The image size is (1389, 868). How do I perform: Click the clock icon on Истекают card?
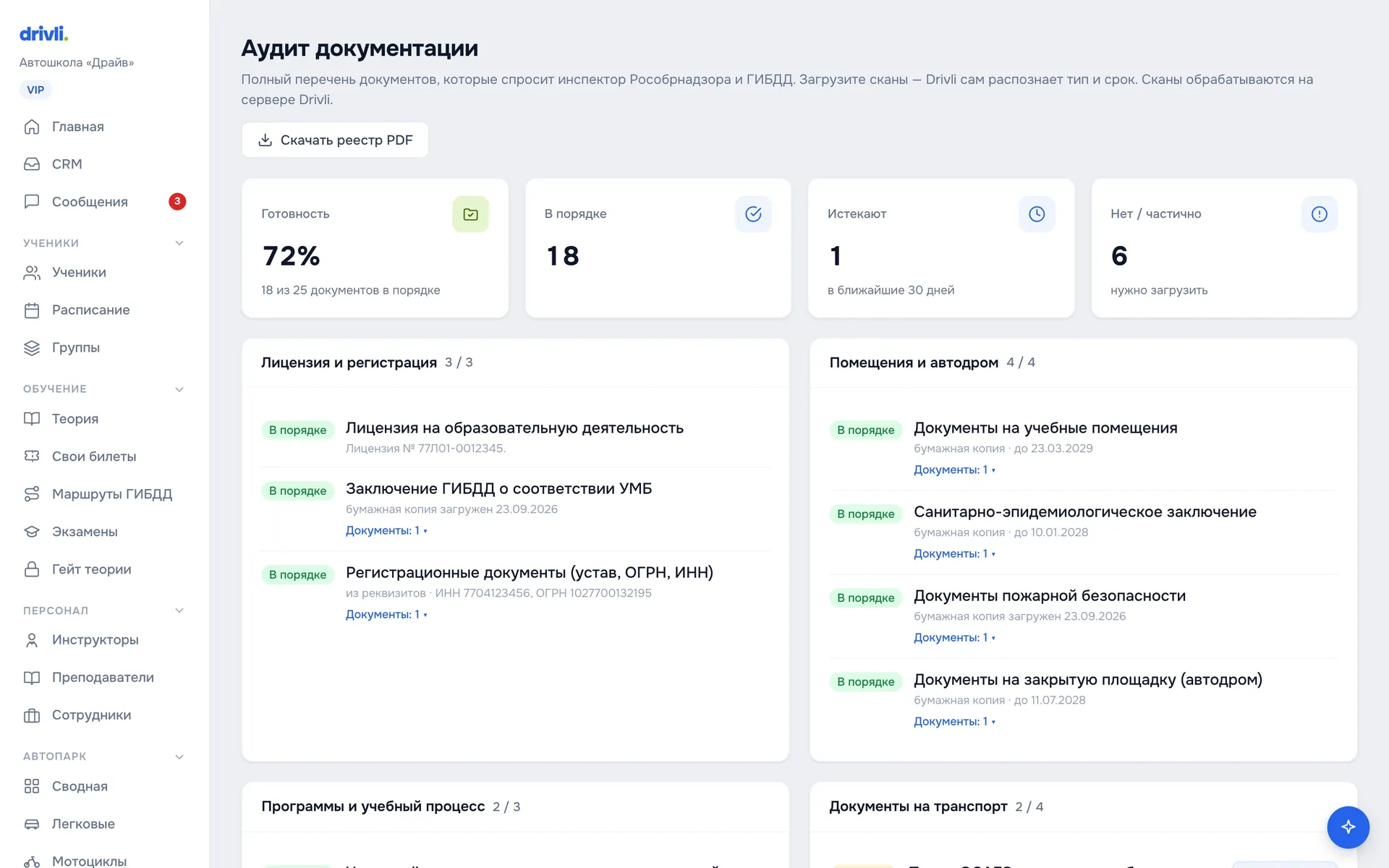1037,214
